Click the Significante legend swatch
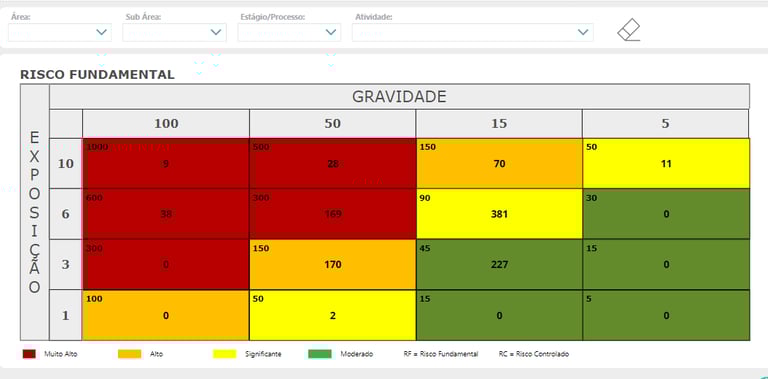The image size is (768, 379). (224, 354)
